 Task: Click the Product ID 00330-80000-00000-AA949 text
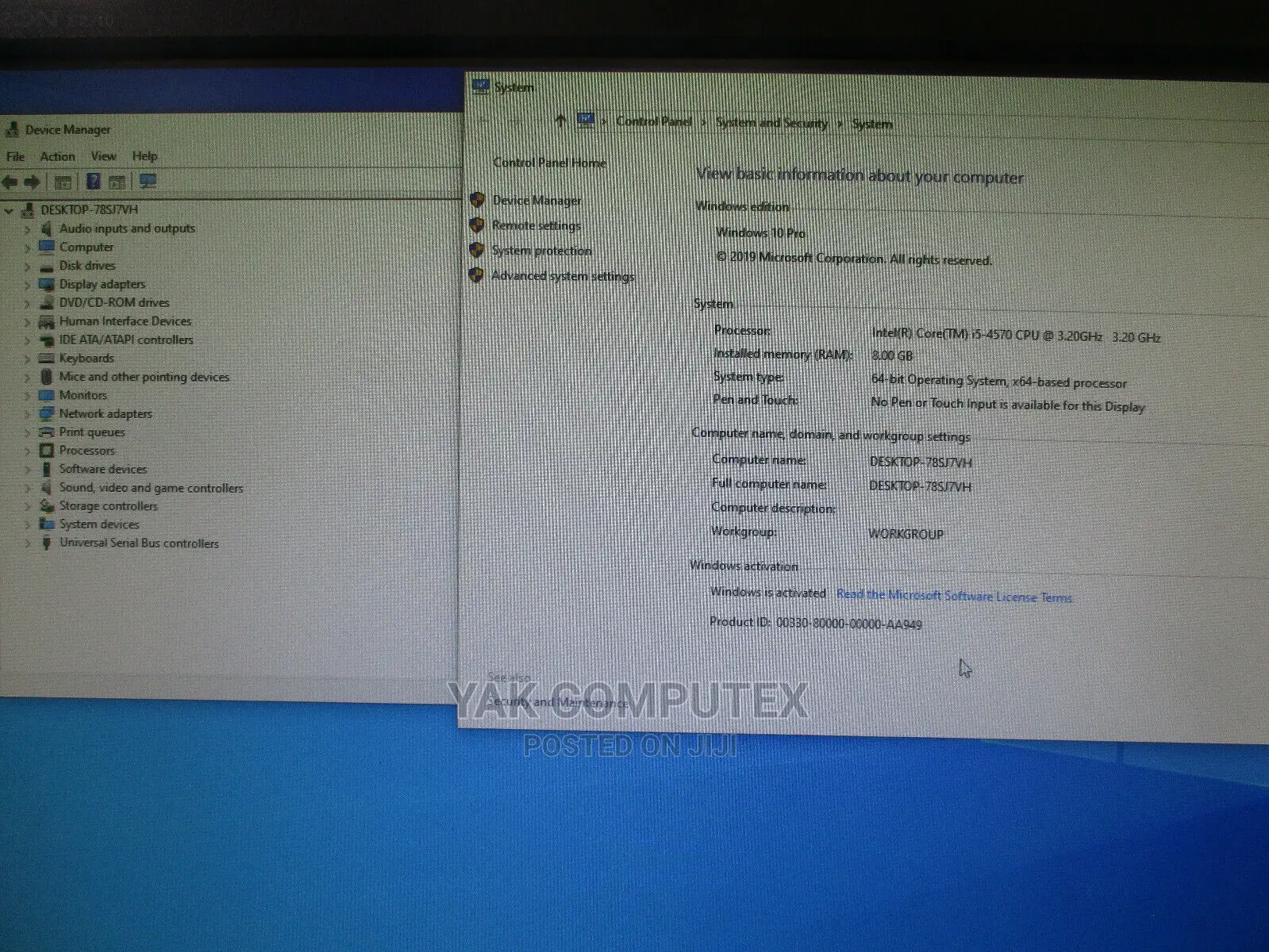point(815,623)
